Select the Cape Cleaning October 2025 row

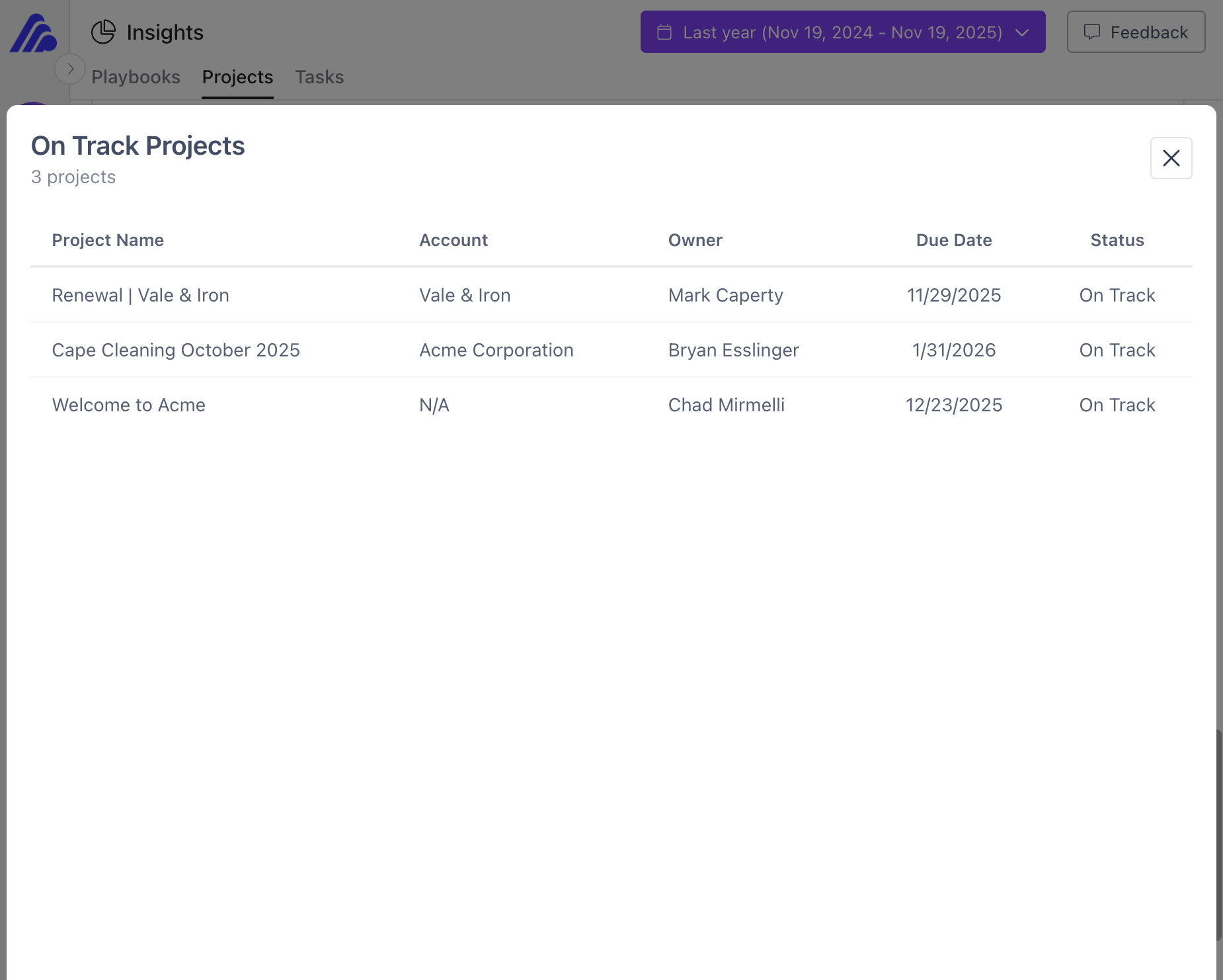(x=176, y=350)
